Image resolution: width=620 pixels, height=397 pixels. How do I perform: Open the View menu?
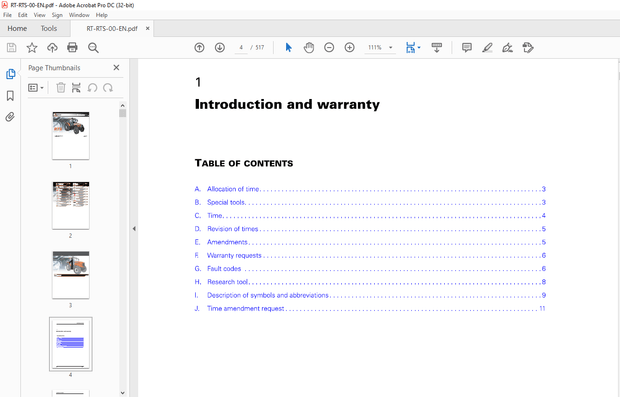tap(40, 15)
